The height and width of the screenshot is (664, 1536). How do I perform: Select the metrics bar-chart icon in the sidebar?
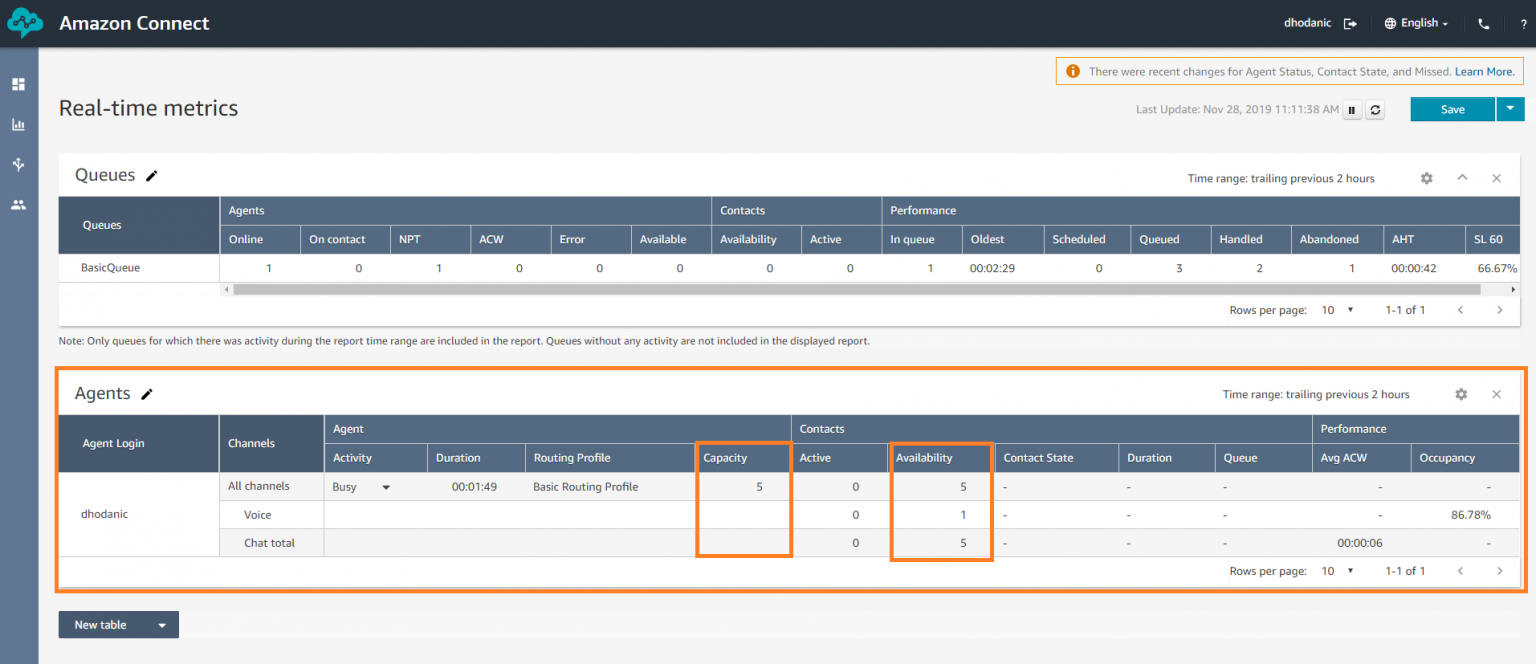pos(18,124)
